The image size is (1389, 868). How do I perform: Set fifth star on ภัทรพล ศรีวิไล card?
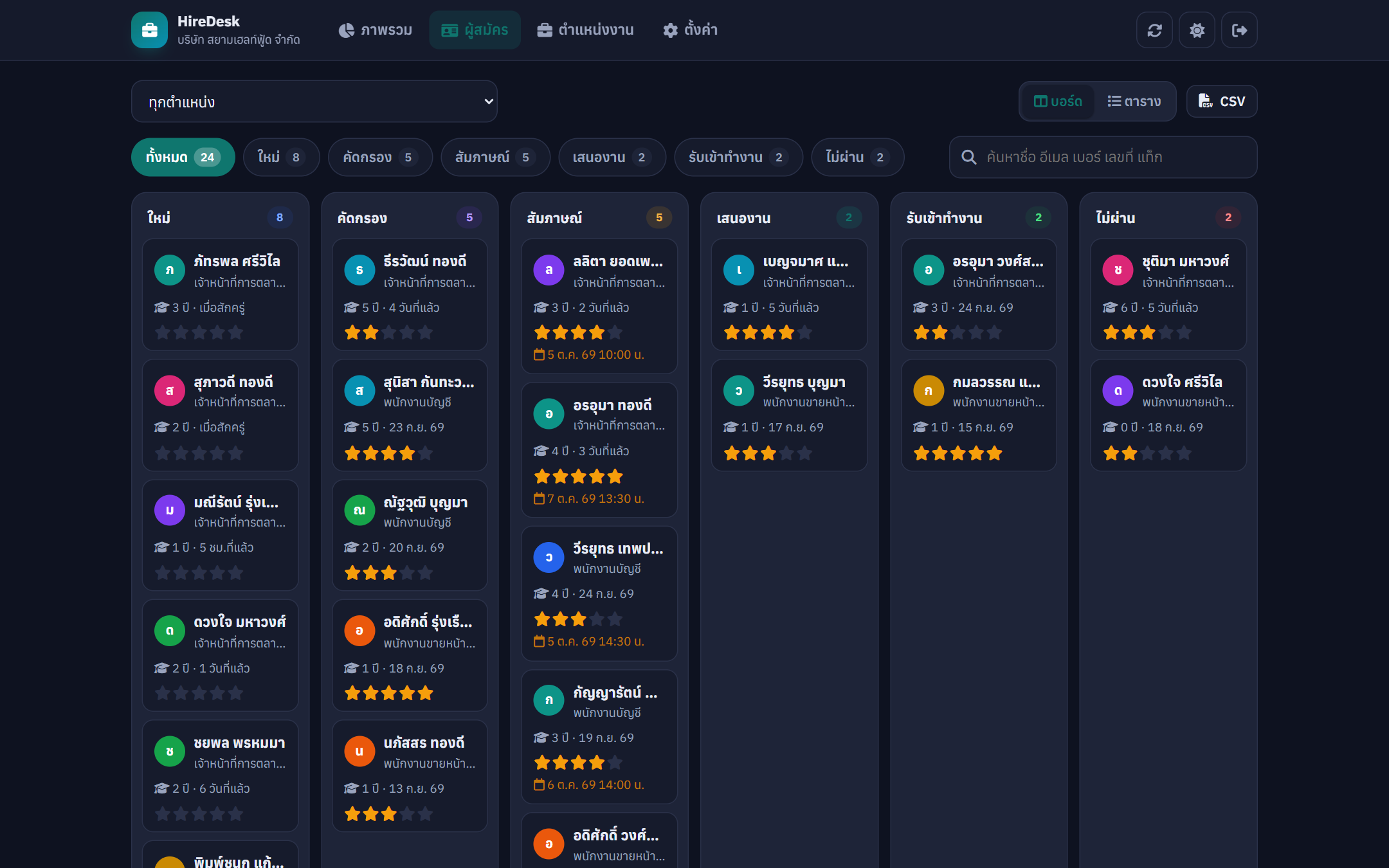click(235, 332)
